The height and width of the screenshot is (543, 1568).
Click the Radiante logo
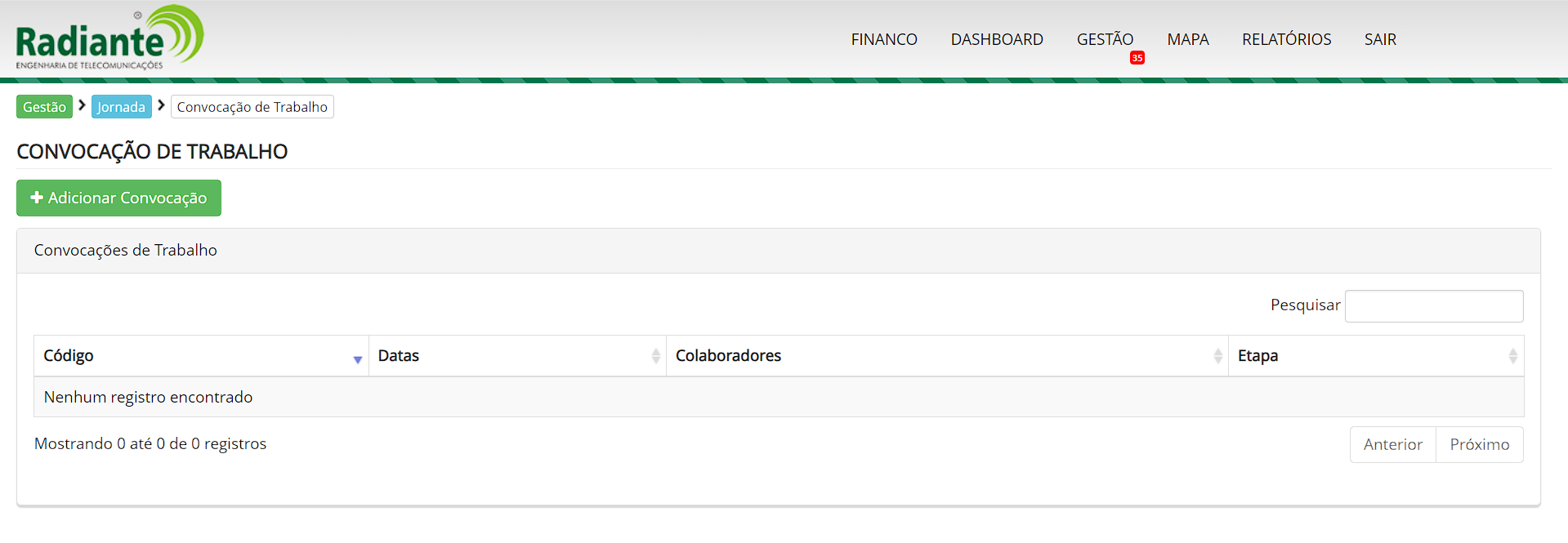coord(109,38)
